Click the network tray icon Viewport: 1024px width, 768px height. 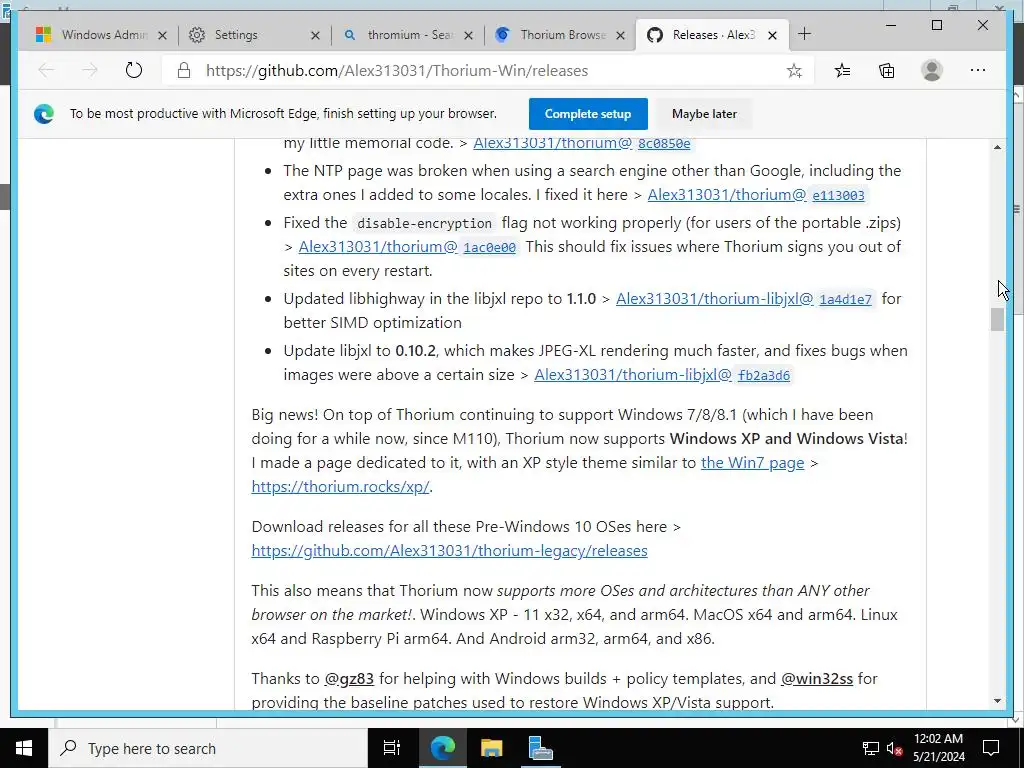871,748
